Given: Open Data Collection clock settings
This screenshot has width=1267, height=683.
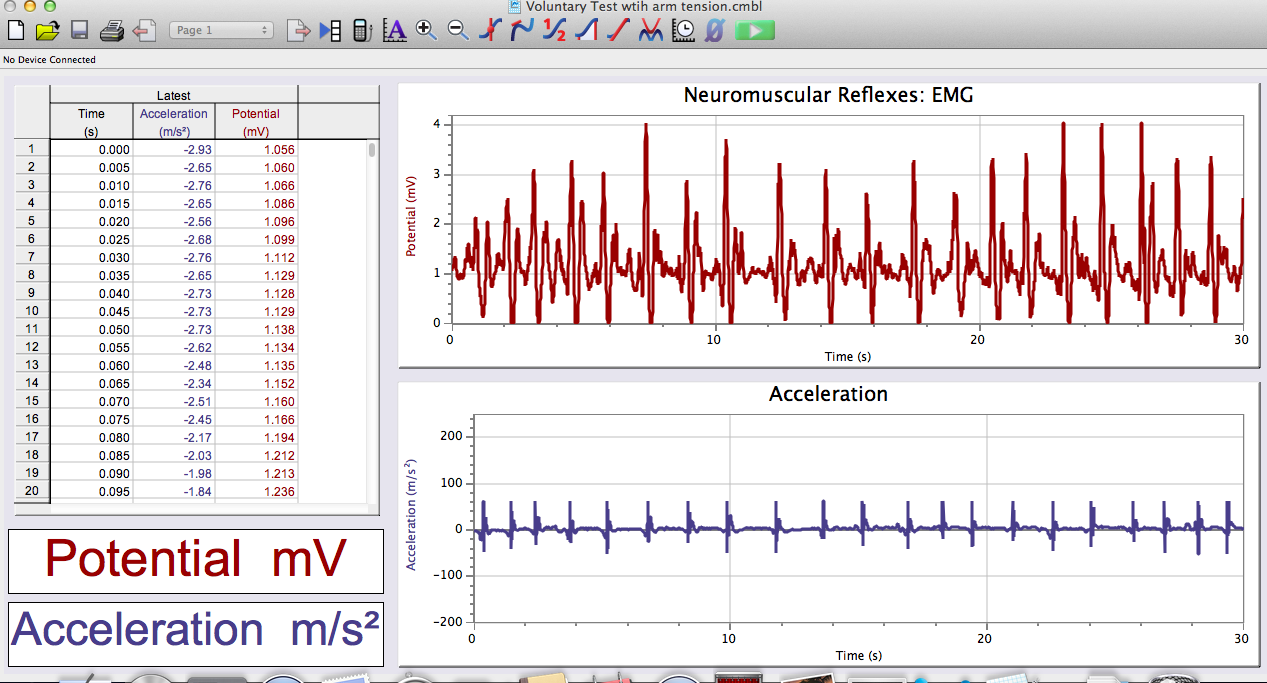Looking at the screenshot, I should point(683,30).
